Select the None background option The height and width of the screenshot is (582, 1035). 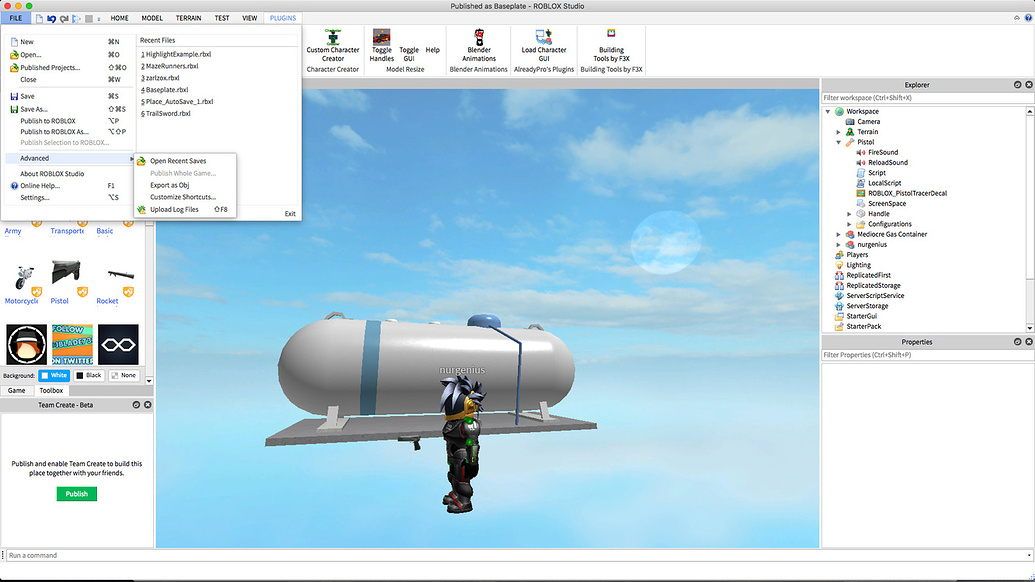click(x=123, y=375)
